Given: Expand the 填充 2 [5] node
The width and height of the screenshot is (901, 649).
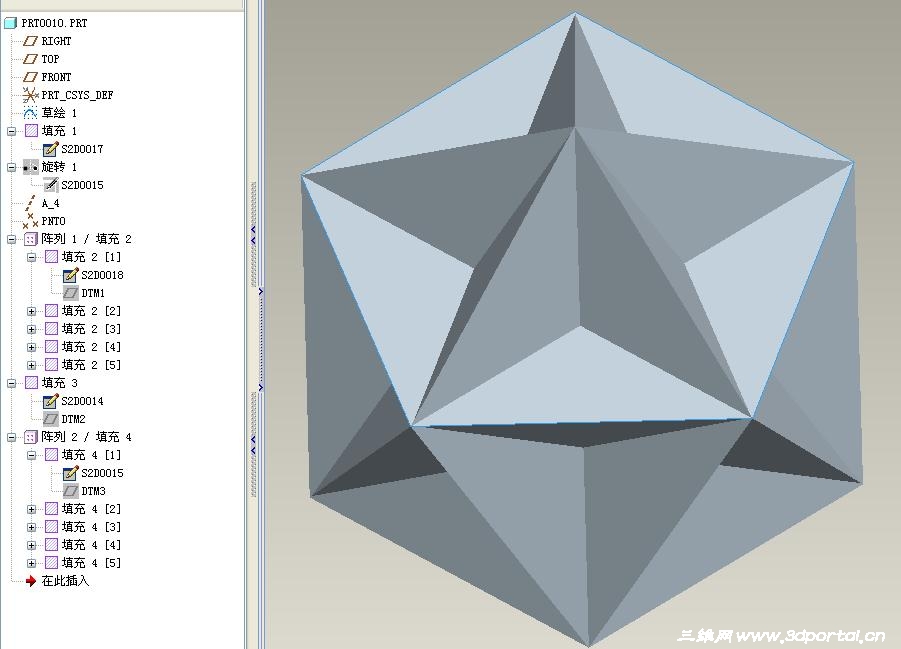Looking at the screenshot, I should (32, 365).
